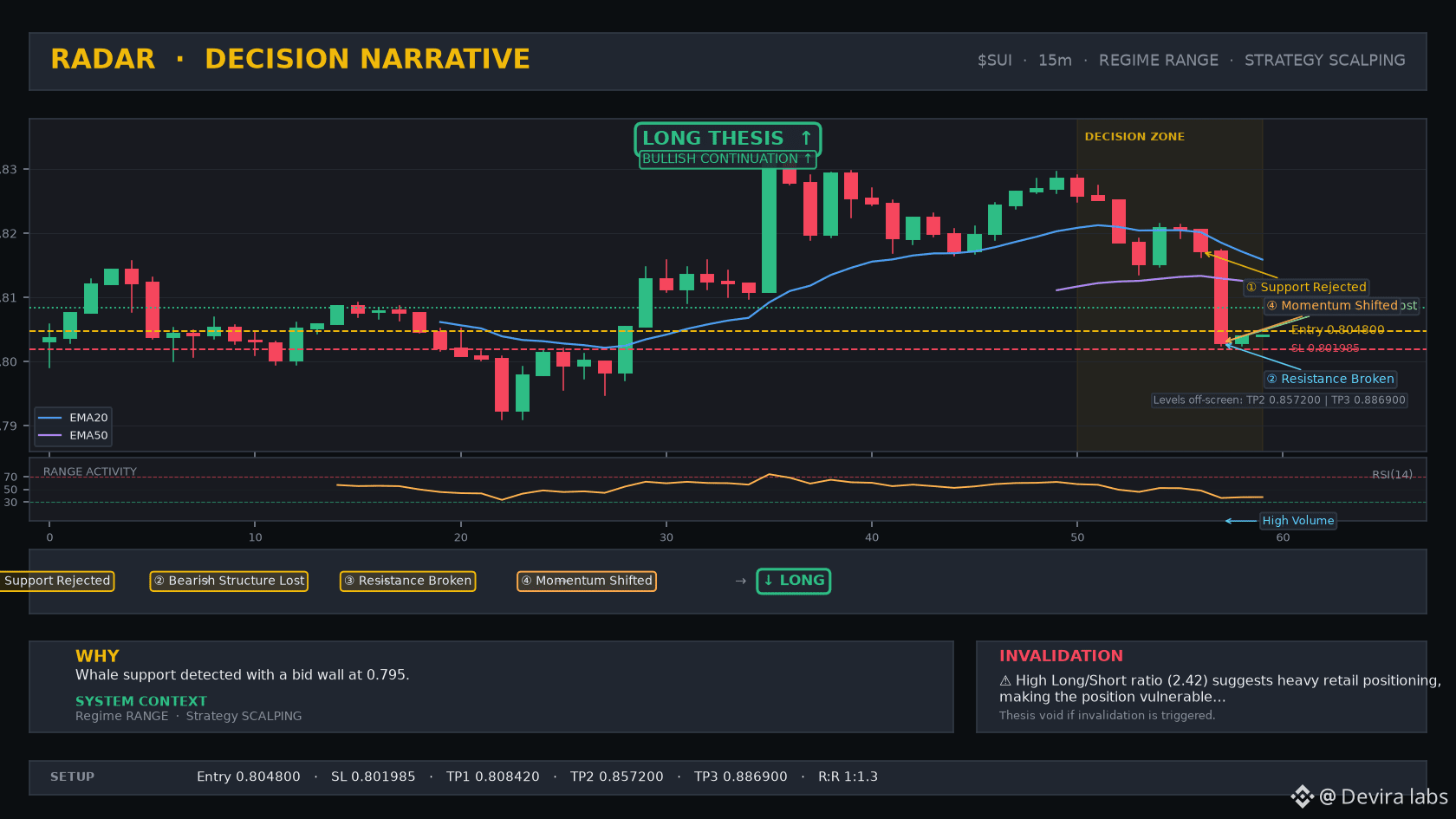The width and height of the screenshot is (1456, 819).
Task: Click the LONG THESIS banner
Action: pyautogui.click(x=727, y=138)
